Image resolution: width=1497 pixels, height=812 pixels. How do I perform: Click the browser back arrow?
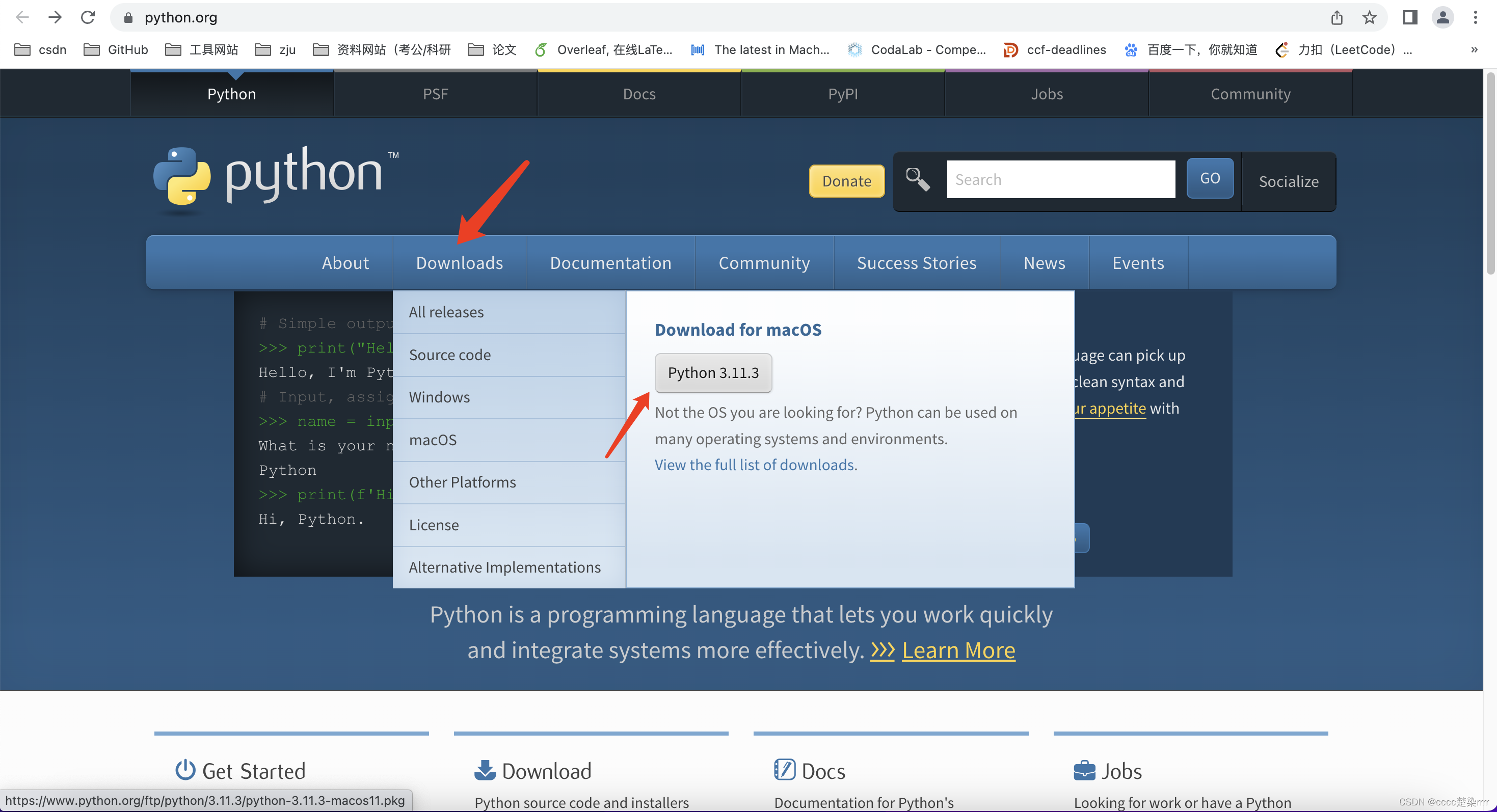(x=22, y=17)
